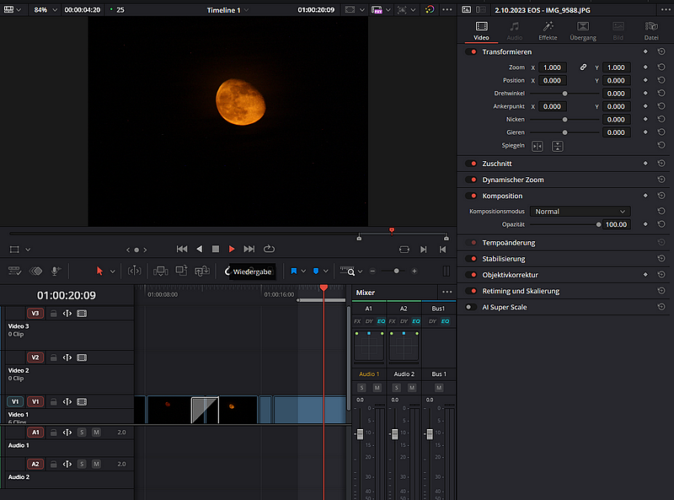Jump to the first frame with skip-back button
This screenshot has height=500, width=674.
(x=182, y=249)
